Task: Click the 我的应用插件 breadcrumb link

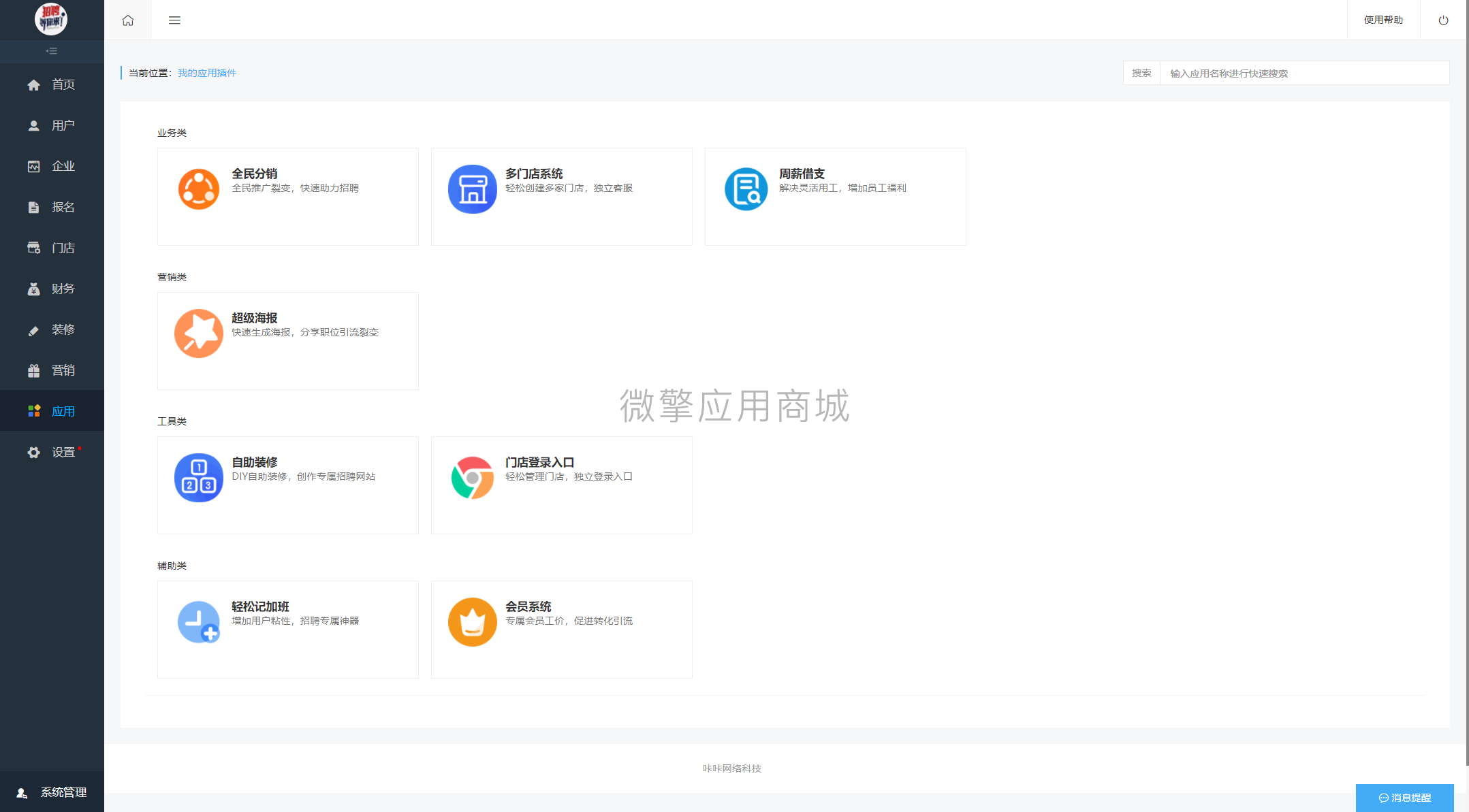Action: coord(207,72)
